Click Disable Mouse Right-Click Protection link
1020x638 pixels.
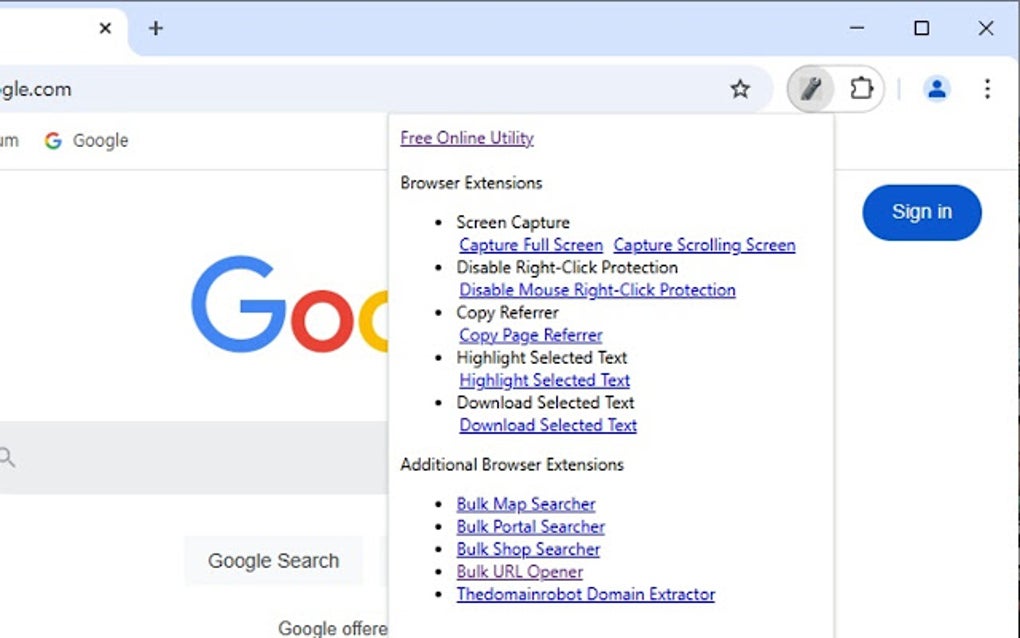pyautogui.click(x=597, y=290)
